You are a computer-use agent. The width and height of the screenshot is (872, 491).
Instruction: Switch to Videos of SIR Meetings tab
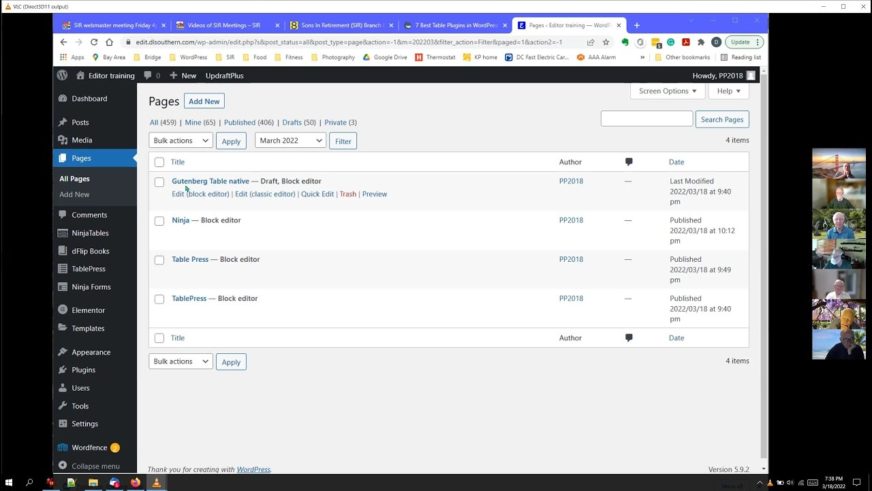[228, 25]
